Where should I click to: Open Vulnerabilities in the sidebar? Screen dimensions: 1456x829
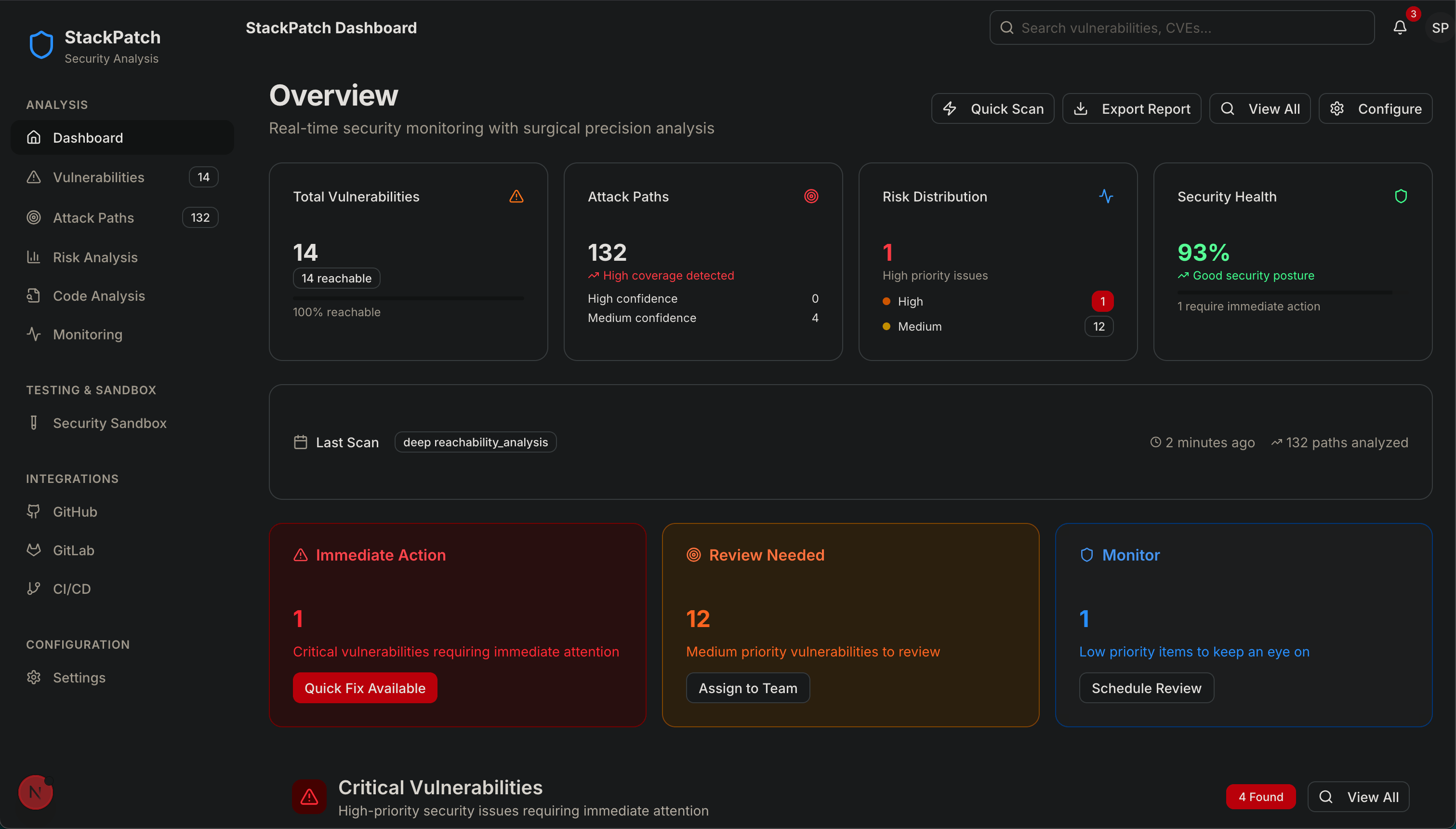tap(122, 177)
